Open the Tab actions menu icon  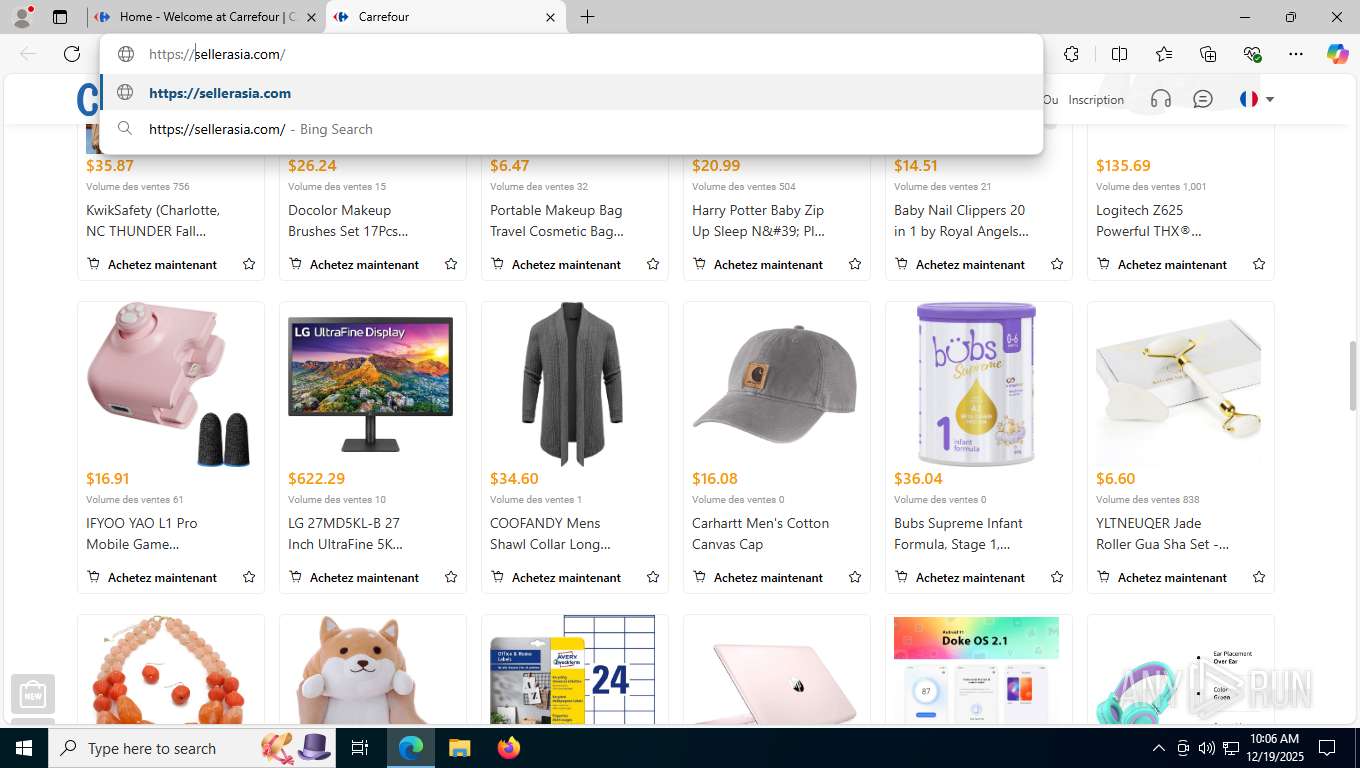click(60, 17)
